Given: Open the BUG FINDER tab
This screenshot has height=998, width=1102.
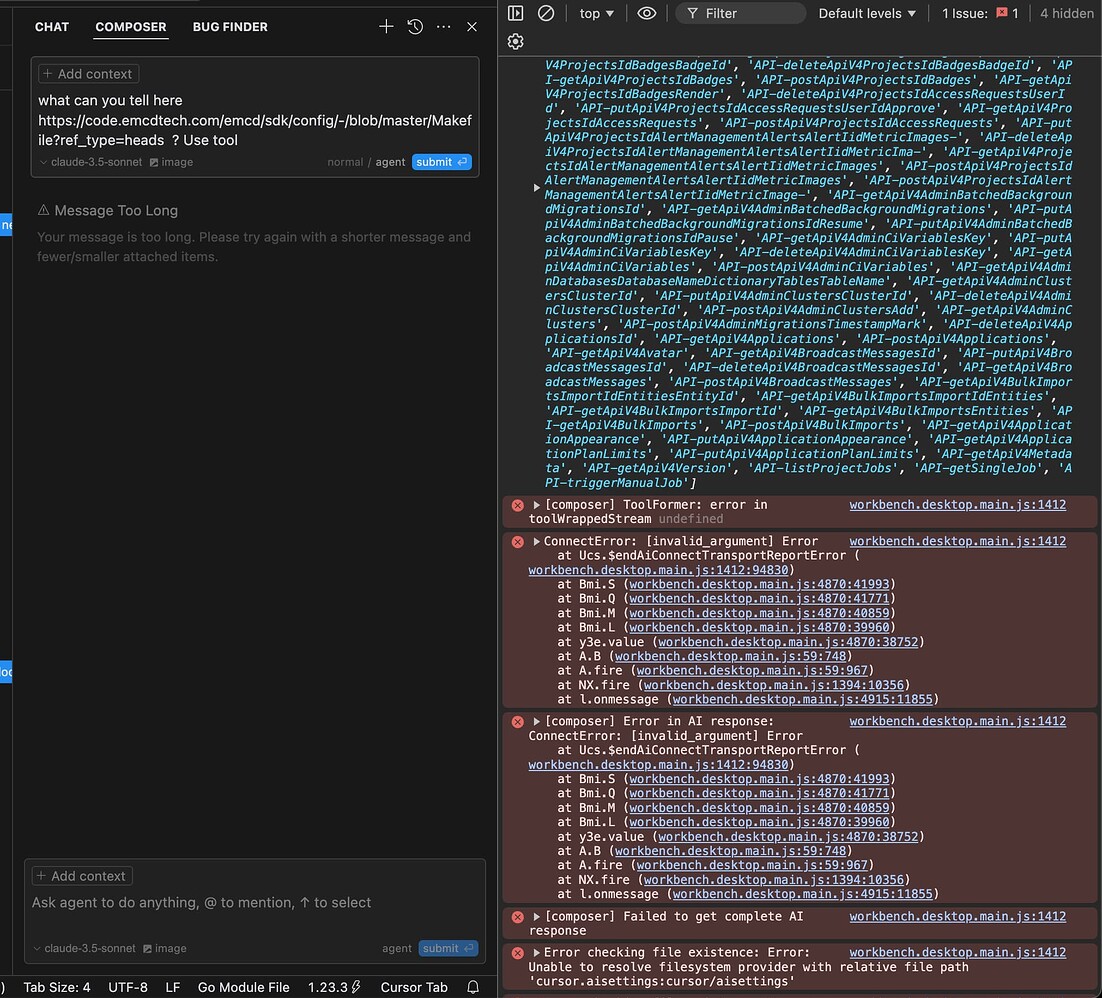Looking at the screenshot, I should tap(230, 27).
